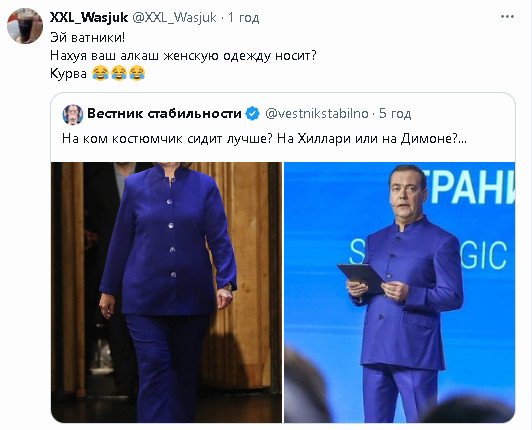
Task: Click the '5 год' quoted tweet timestamp
Action: [395, 113]
